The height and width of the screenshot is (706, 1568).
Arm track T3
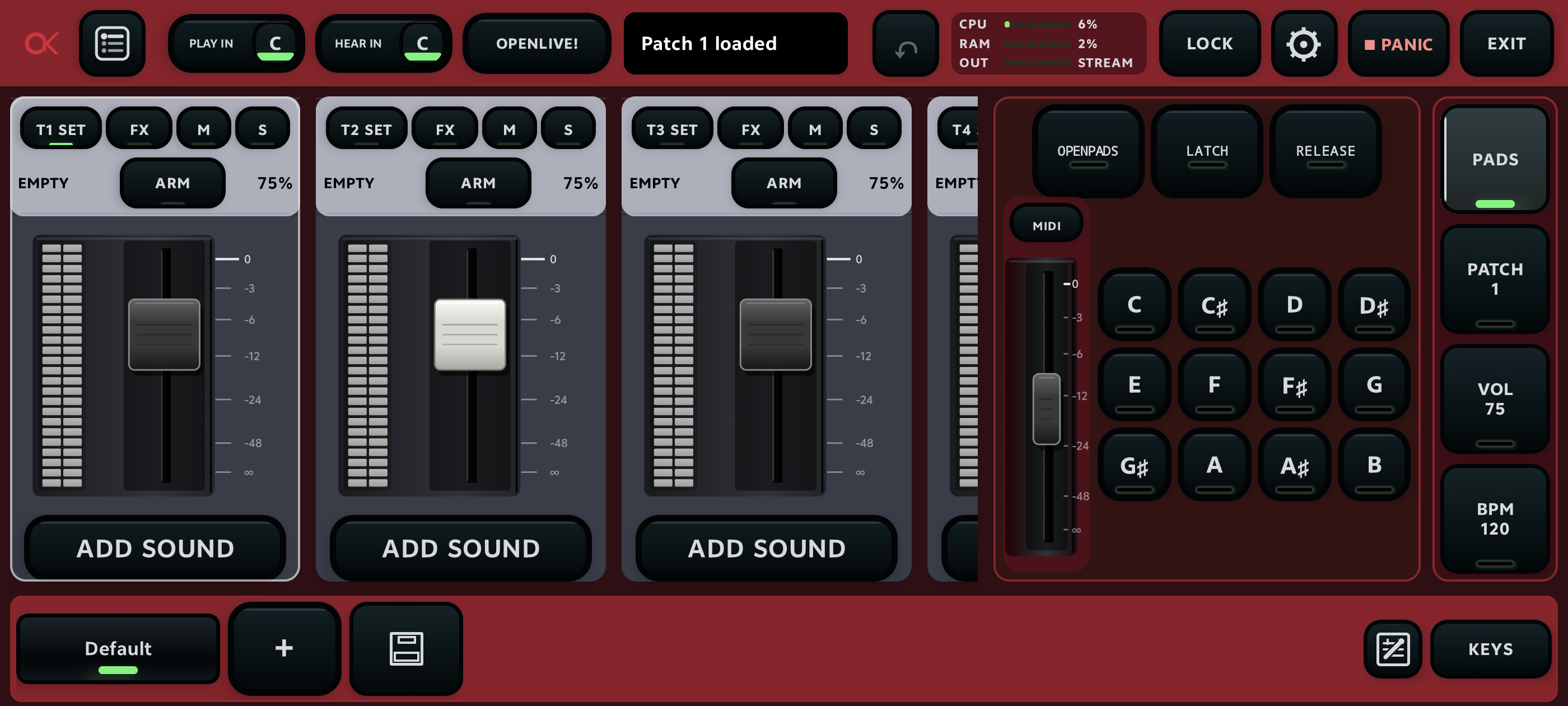(784, 183)
